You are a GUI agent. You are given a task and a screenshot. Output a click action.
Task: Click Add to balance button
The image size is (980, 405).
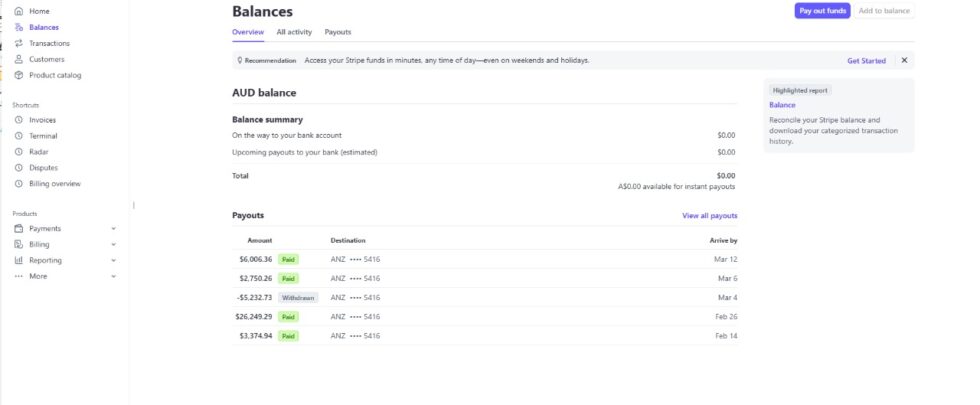point(884,11)
